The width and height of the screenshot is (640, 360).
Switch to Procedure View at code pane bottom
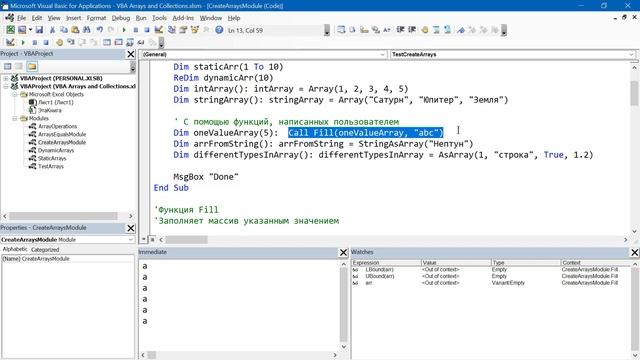[x=144, y=240]
